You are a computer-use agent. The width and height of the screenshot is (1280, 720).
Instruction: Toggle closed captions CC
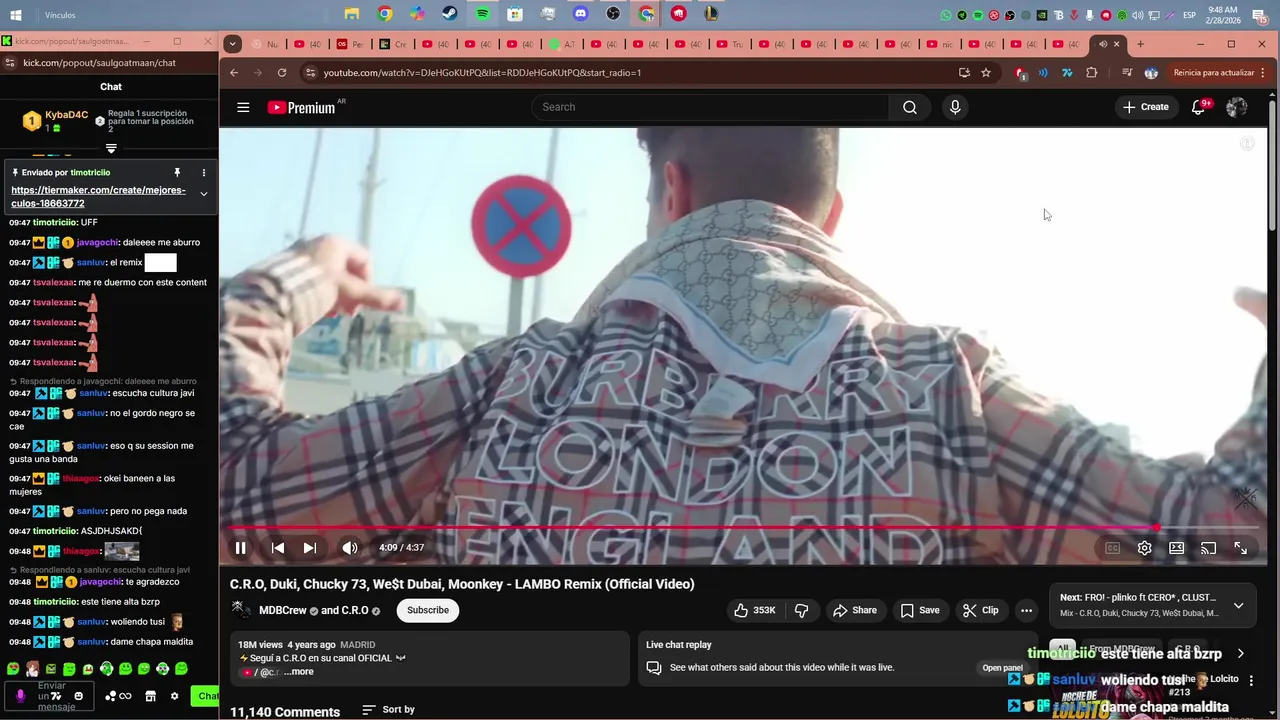1112,548
